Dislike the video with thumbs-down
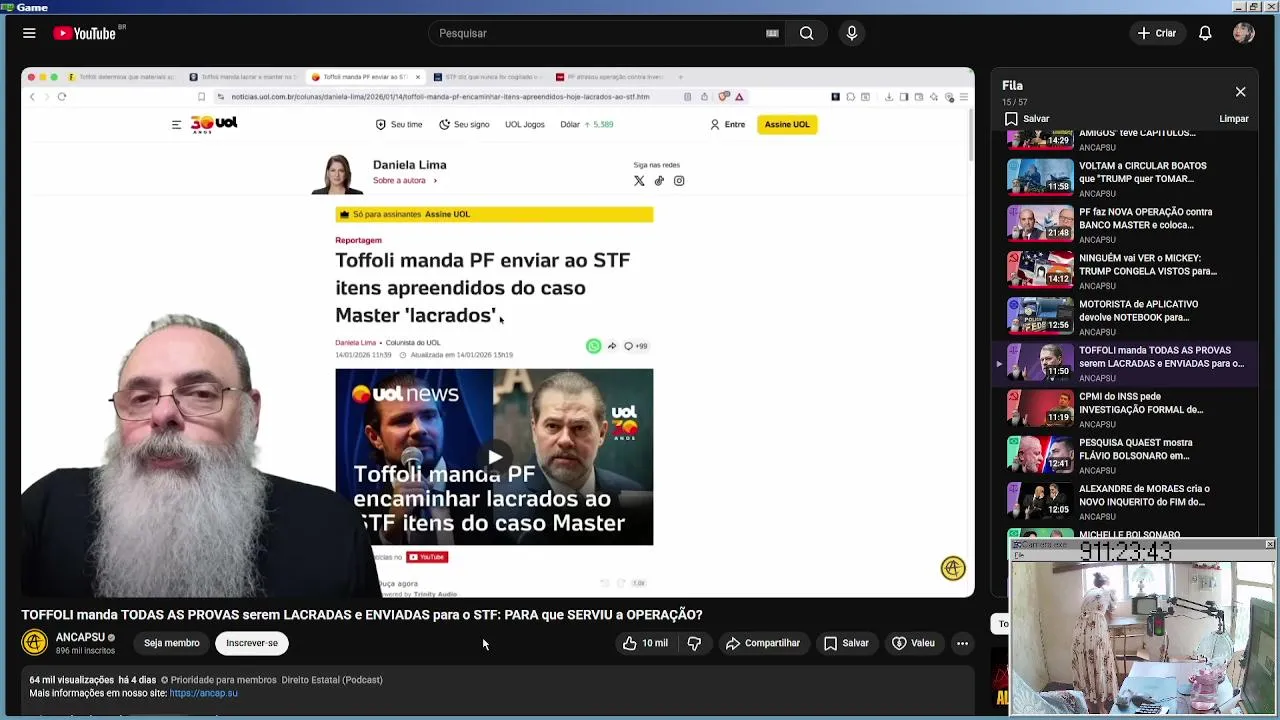1280x720 pixels. click(x=694, y=643)
